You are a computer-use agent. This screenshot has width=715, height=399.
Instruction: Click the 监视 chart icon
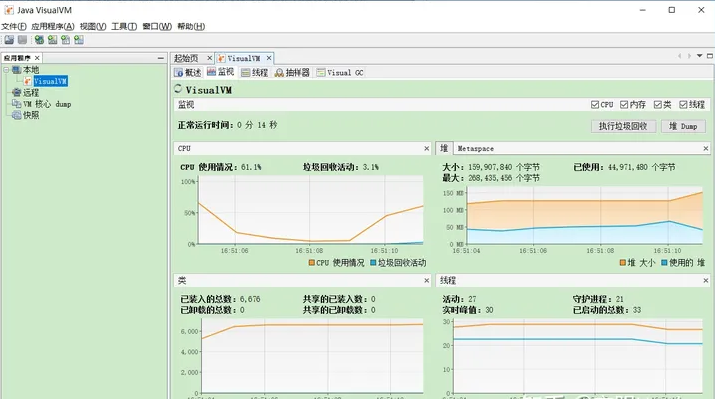coord(212,72)
